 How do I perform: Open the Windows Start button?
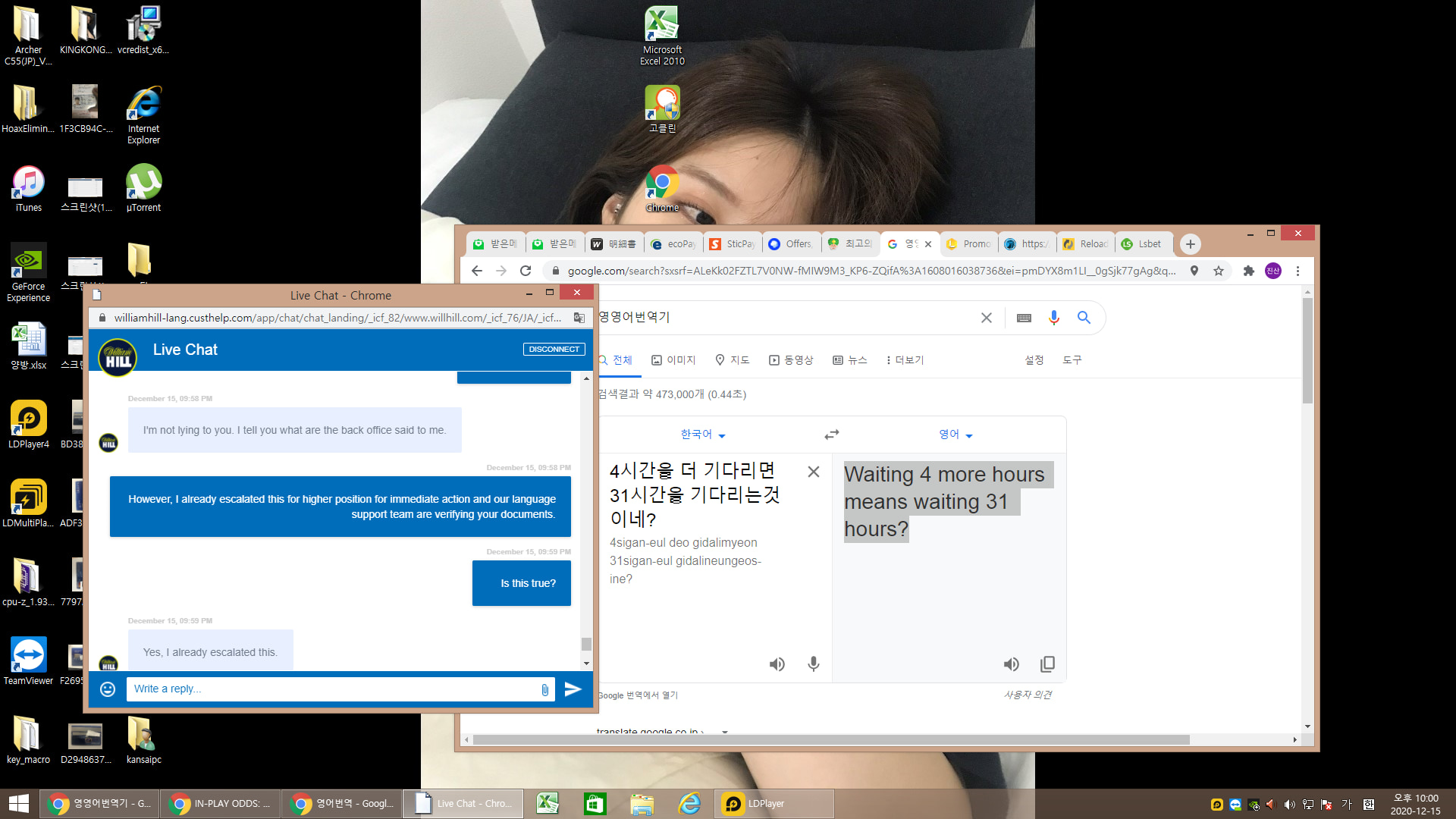point(18,804)
